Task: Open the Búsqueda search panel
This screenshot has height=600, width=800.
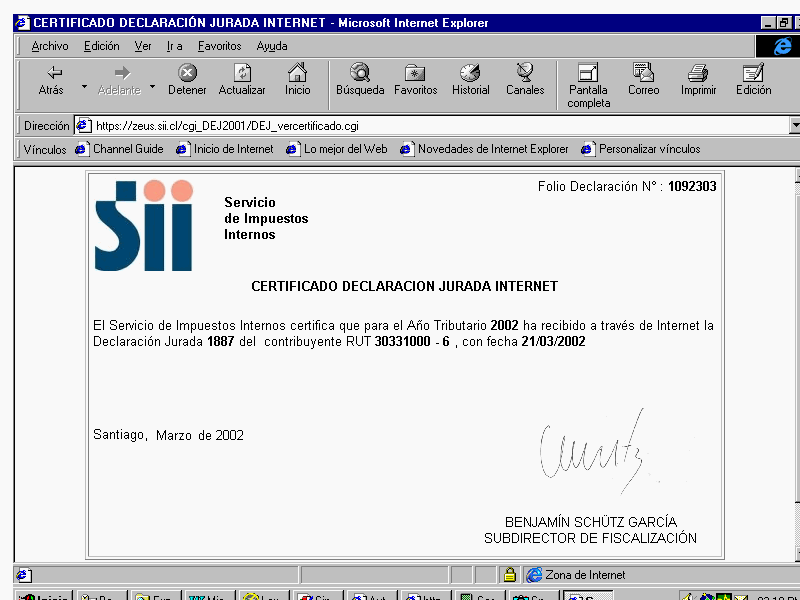Action: pos(360,80)
